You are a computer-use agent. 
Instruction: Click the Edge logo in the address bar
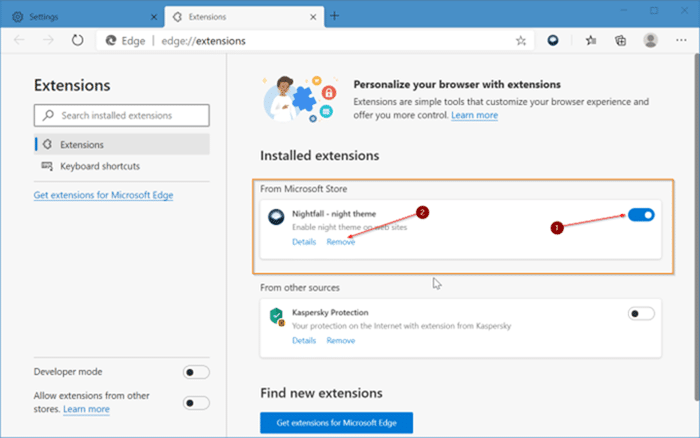tap(111, 41)
